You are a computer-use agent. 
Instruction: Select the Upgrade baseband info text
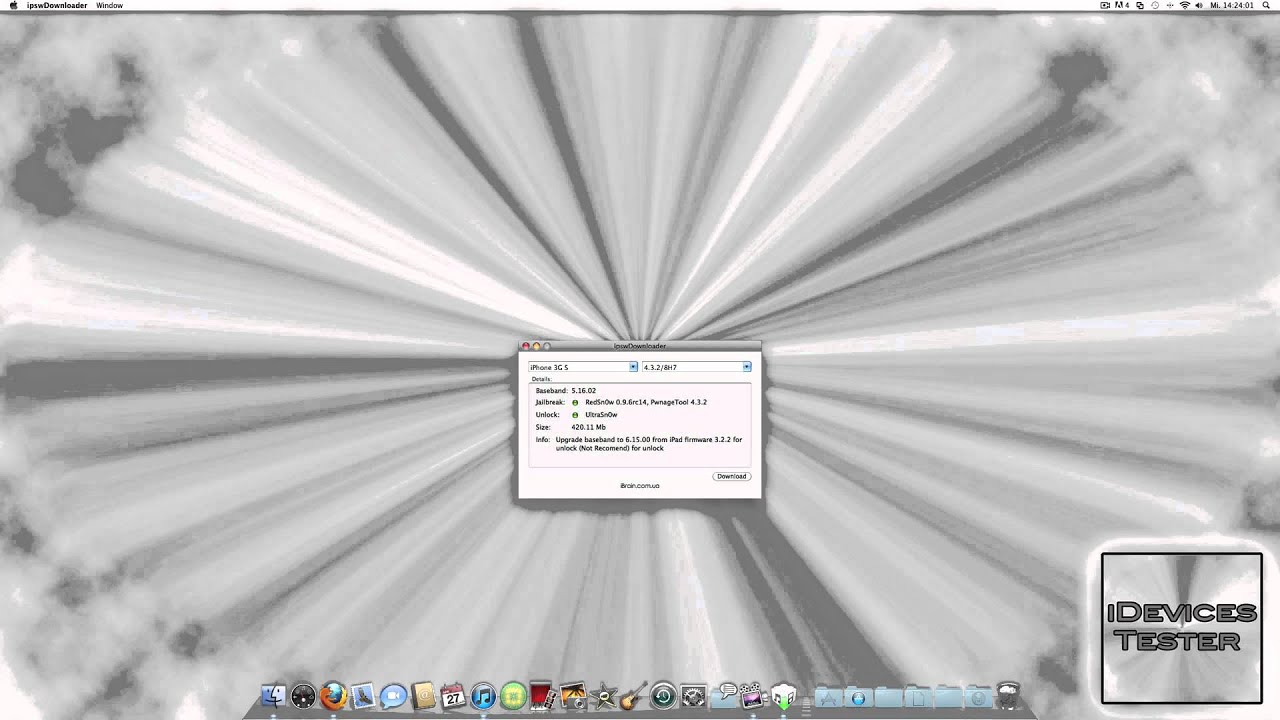[x=648, y=443]
